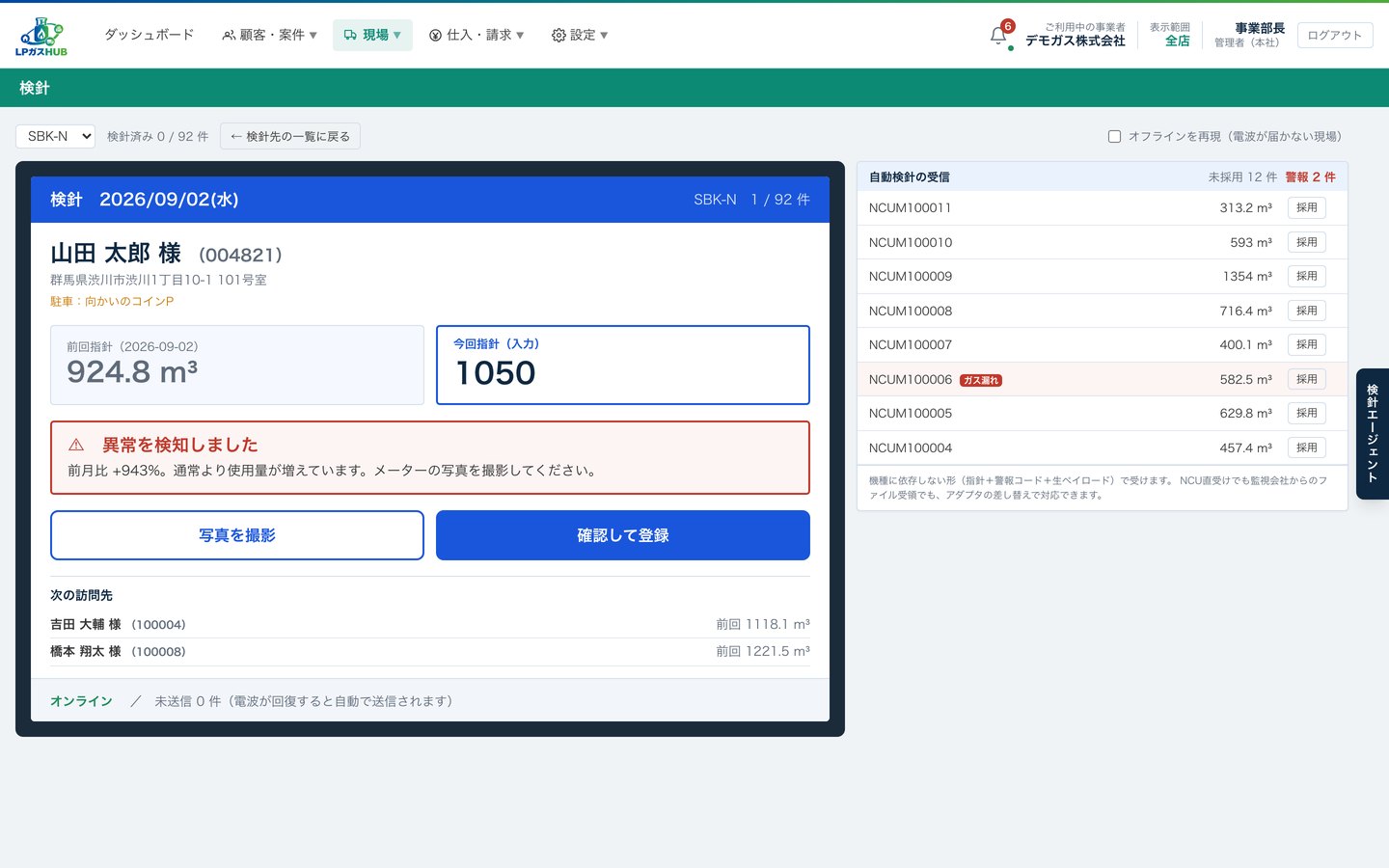Click customer name 山田 太郎 様
The image size is (1389, 868).
point(116,254)
